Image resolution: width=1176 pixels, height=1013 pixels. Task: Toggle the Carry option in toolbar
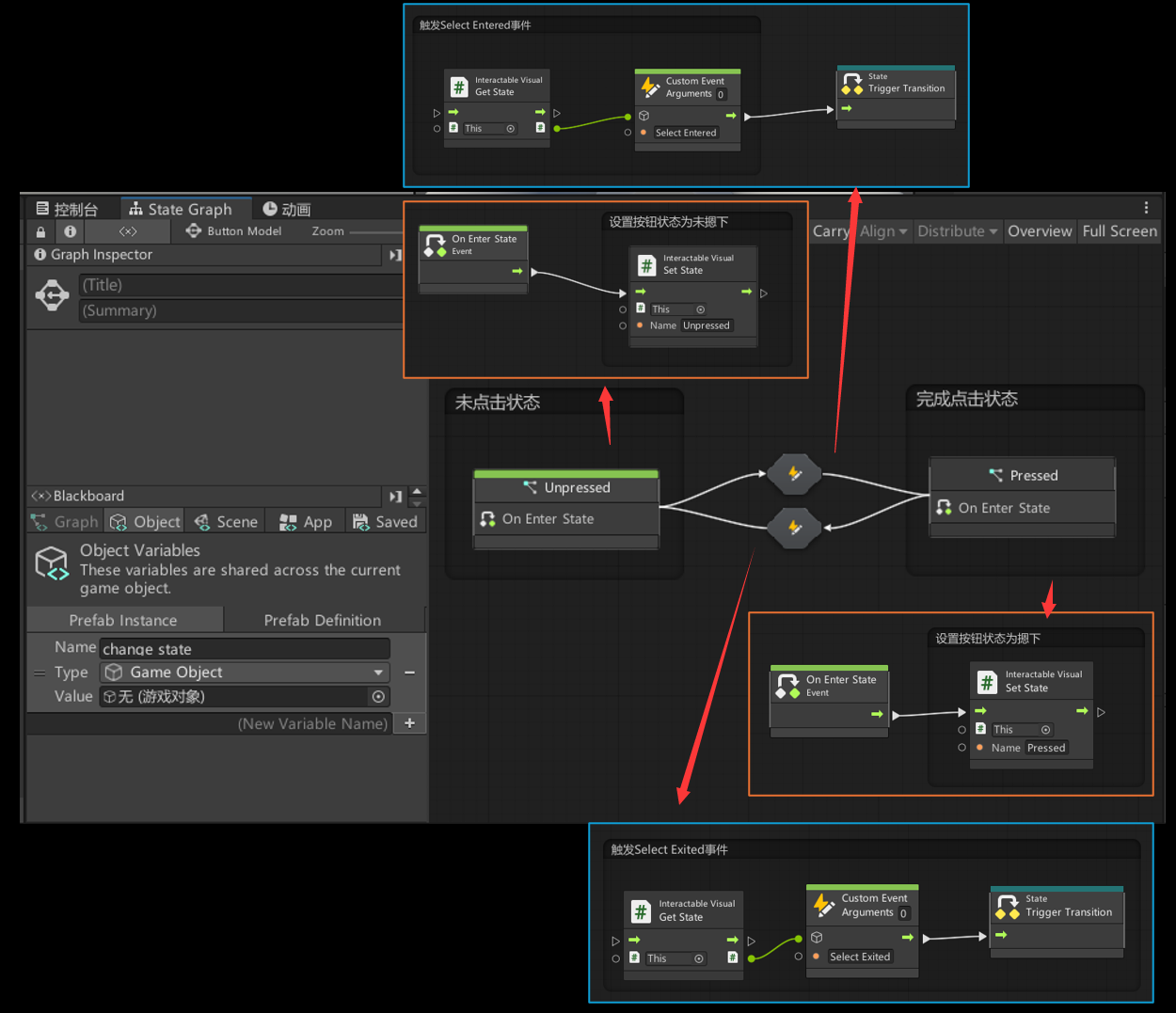coord(830,231)
